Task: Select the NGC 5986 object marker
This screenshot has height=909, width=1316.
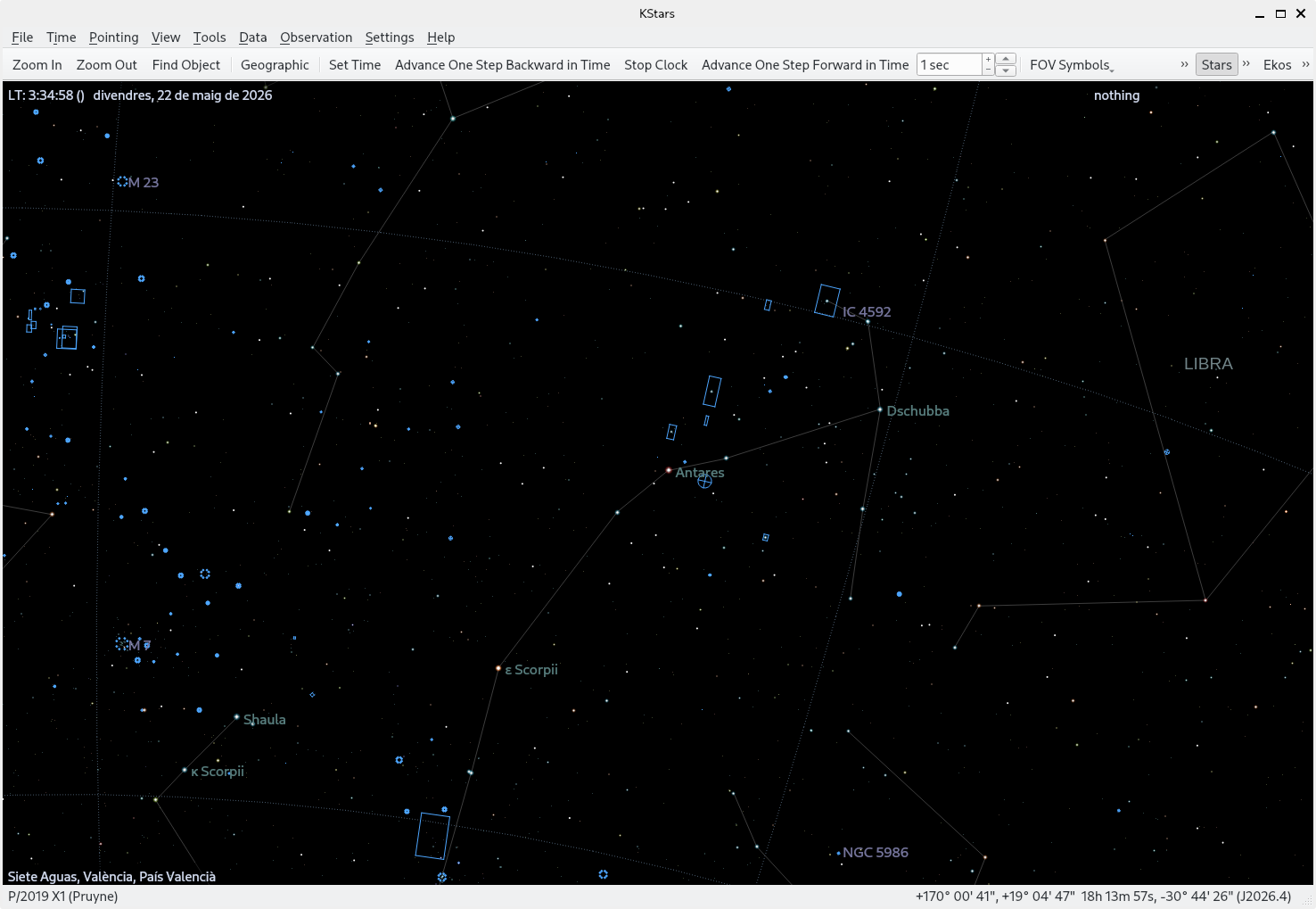Action: coord(839,854)
